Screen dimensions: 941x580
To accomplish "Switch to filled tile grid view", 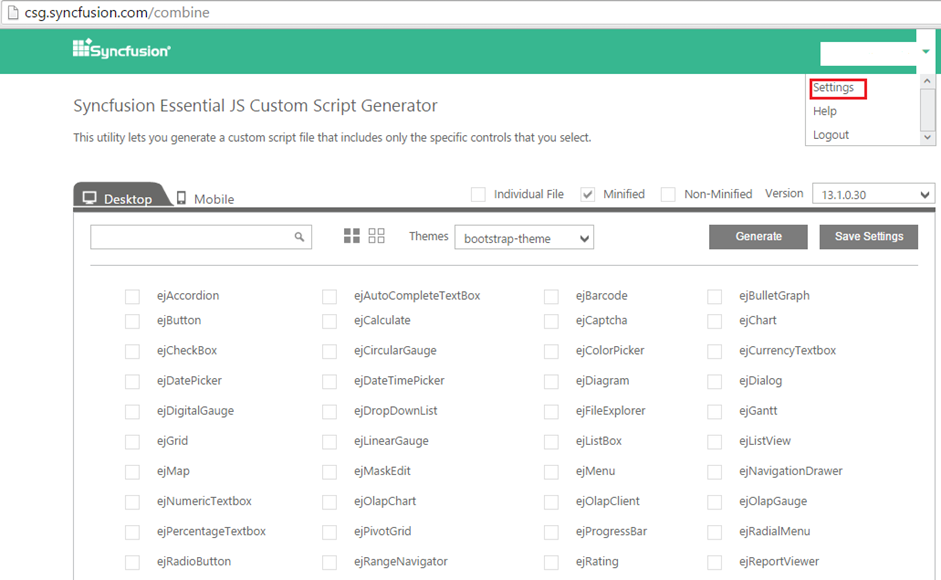I will [352, 235].
